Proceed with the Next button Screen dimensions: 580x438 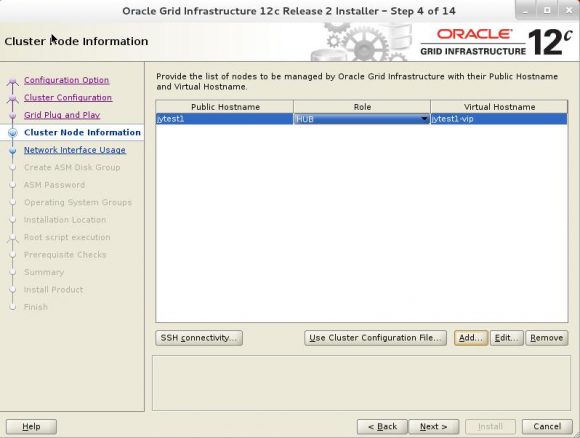click(434, 427)
